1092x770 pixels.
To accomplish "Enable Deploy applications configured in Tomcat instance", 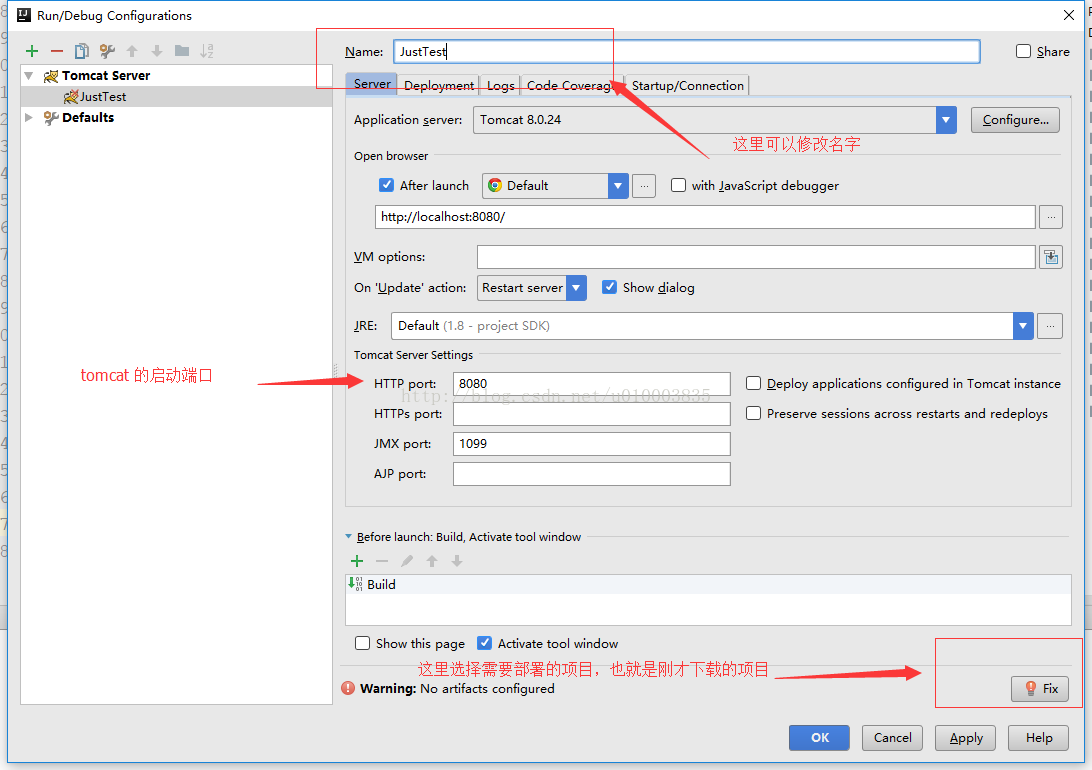I will 754,384.
